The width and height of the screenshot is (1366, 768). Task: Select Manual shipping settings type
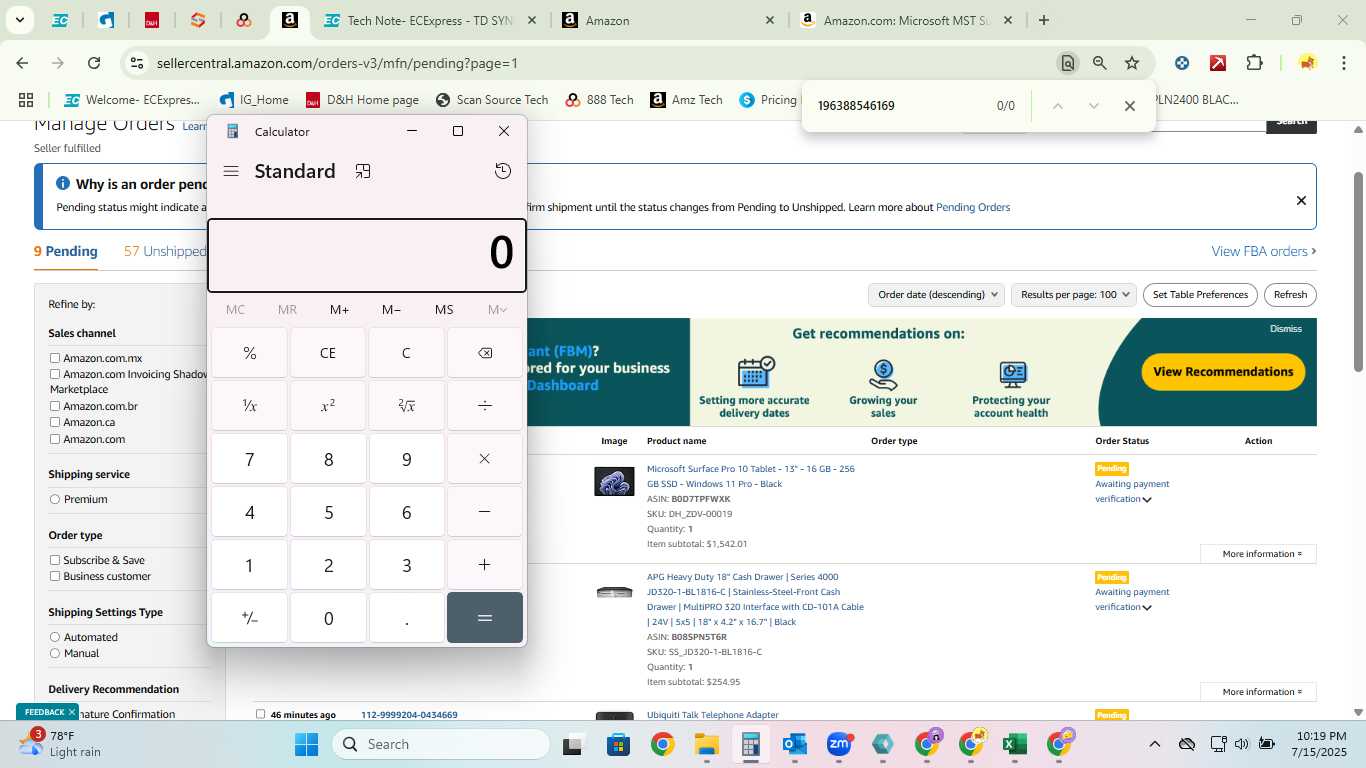pyautogui.click(x=55, y=653)
